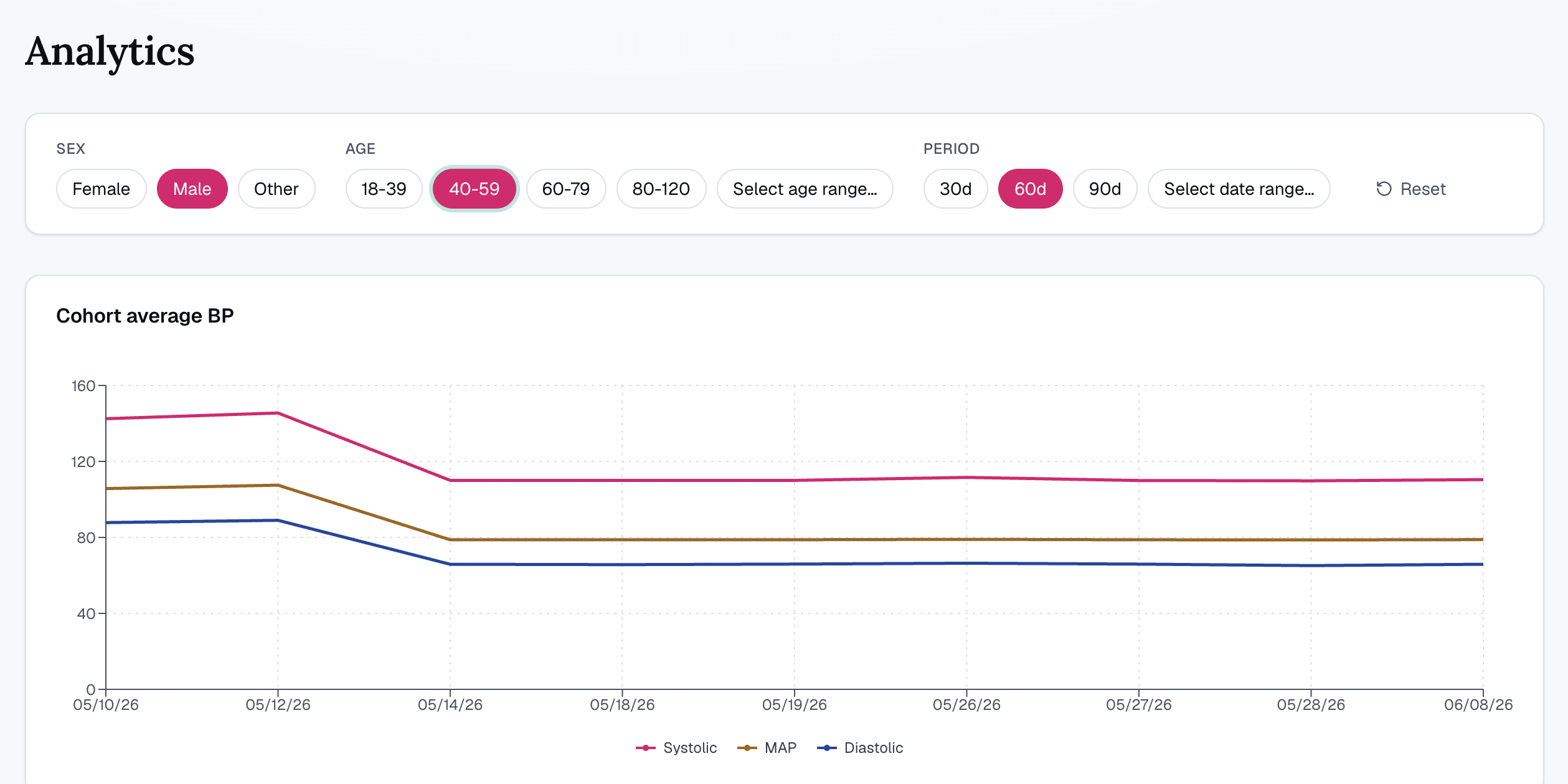The image size is (1568, 784).
Task: Select the Female sex filter
Action: [x=102, y=189]
